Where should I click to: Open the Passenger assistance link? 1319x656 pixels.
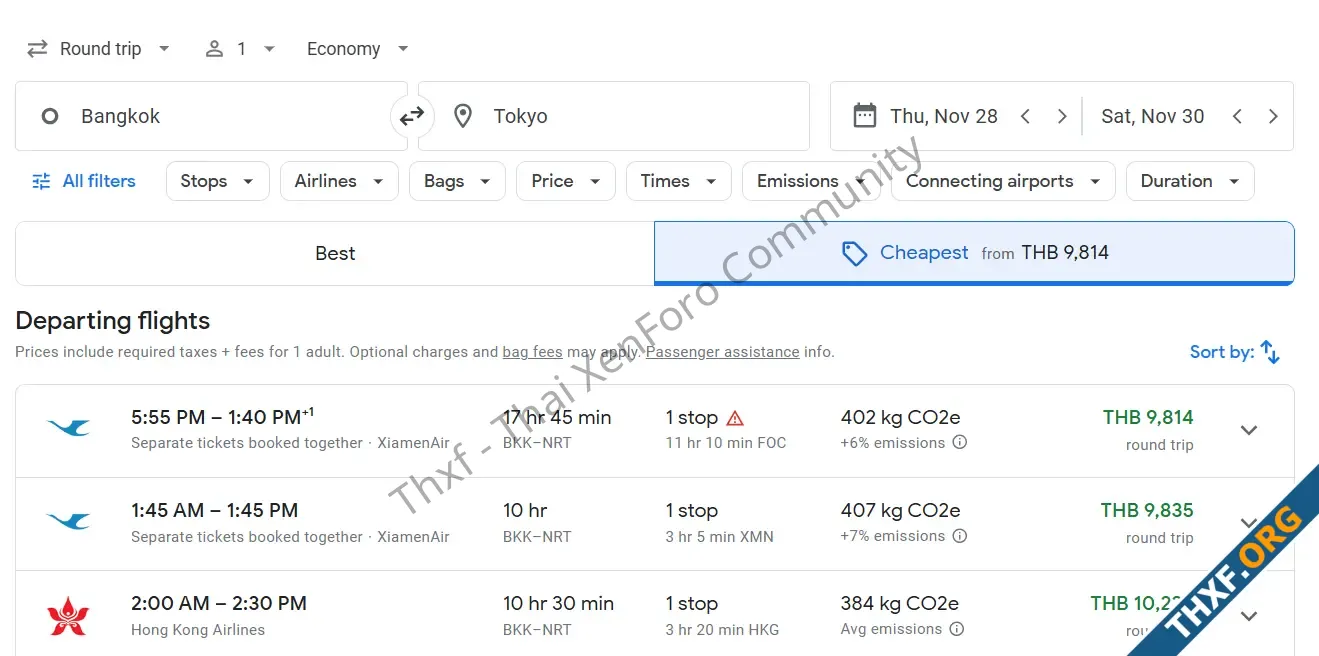tap(723, 352)
